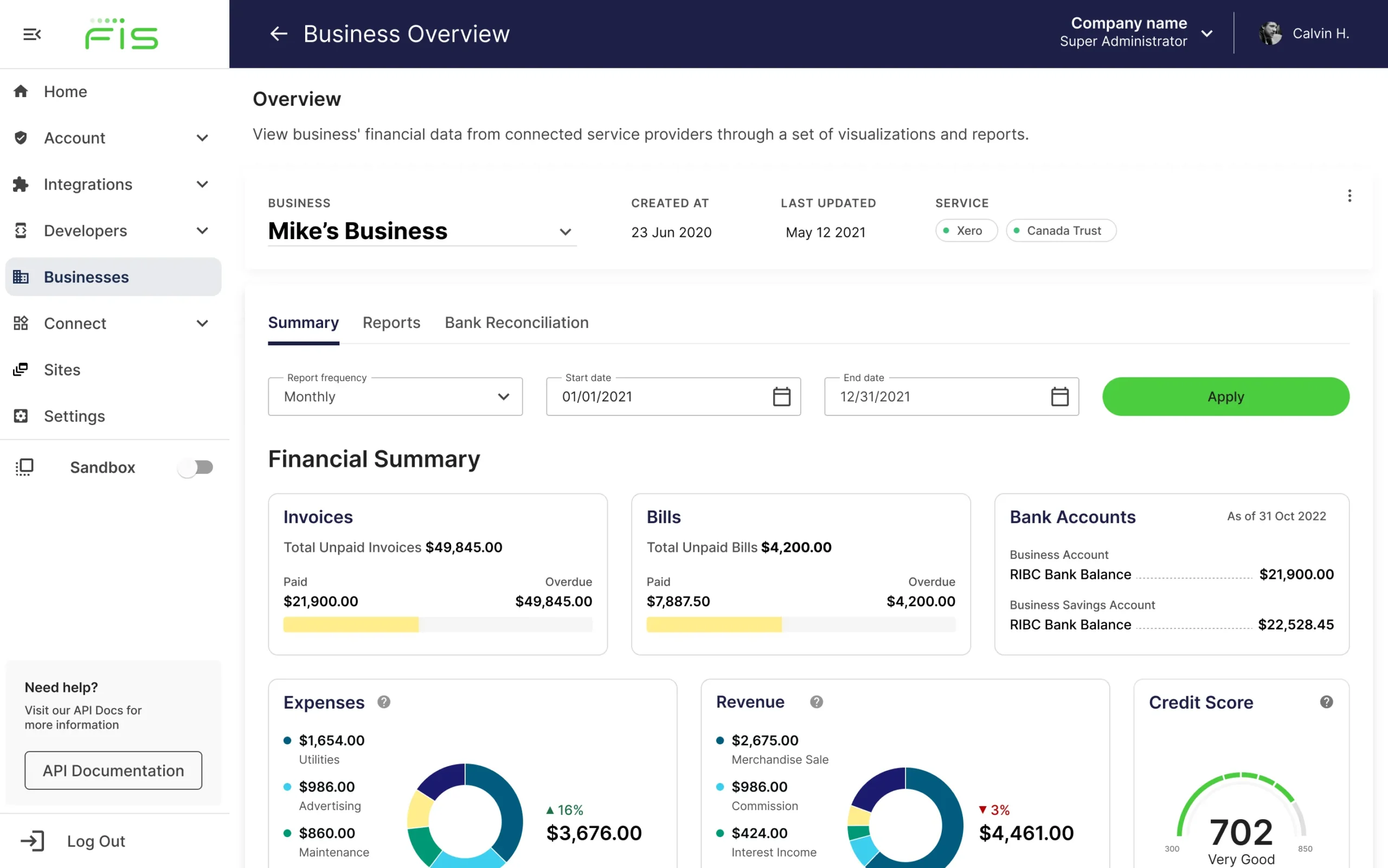Click the Expenses help question mark icon
The width and height of the screenshot is (1388, 868).
(384, 702)
